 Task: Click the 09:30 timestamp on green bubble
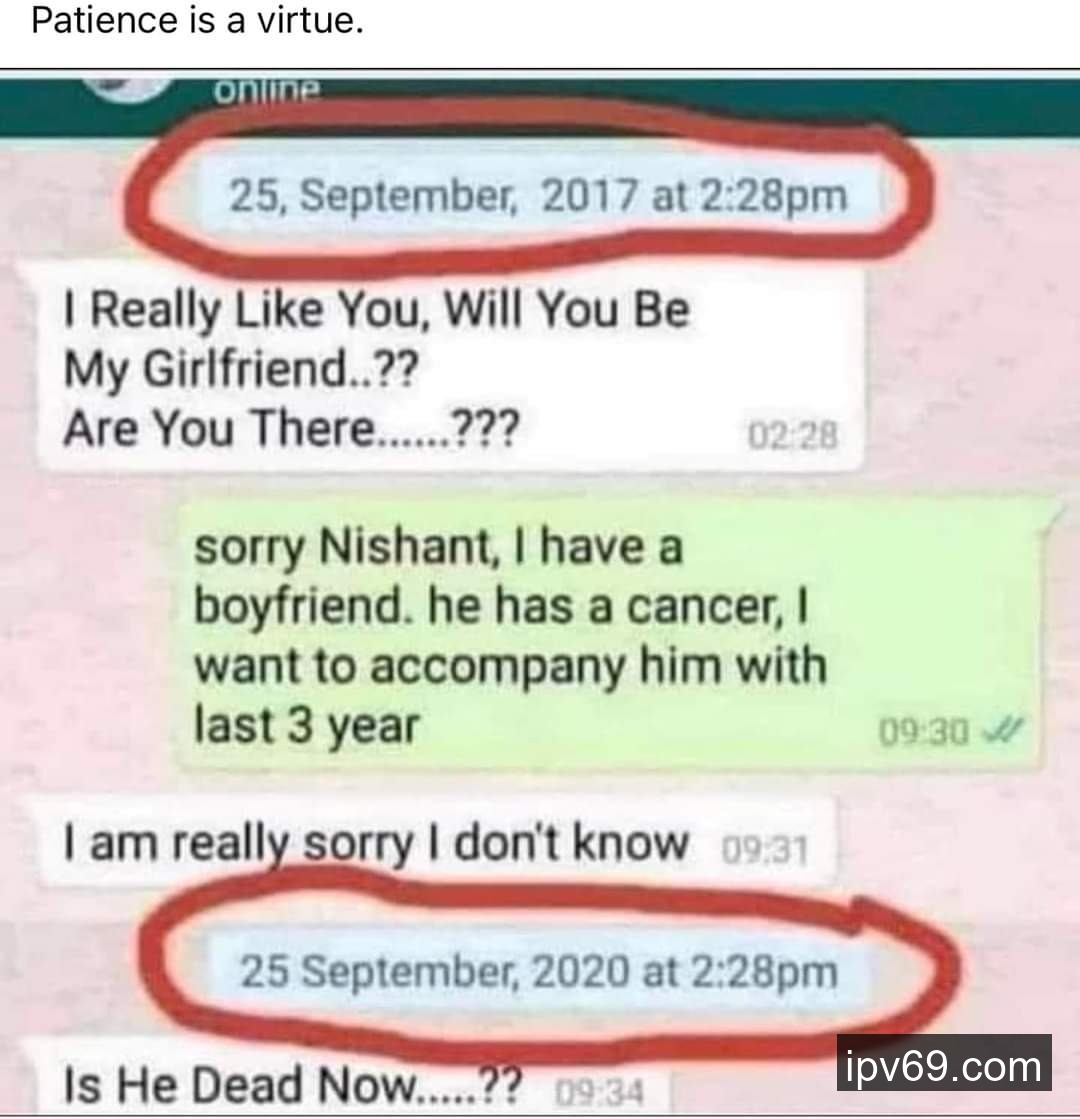click(923, 731)
